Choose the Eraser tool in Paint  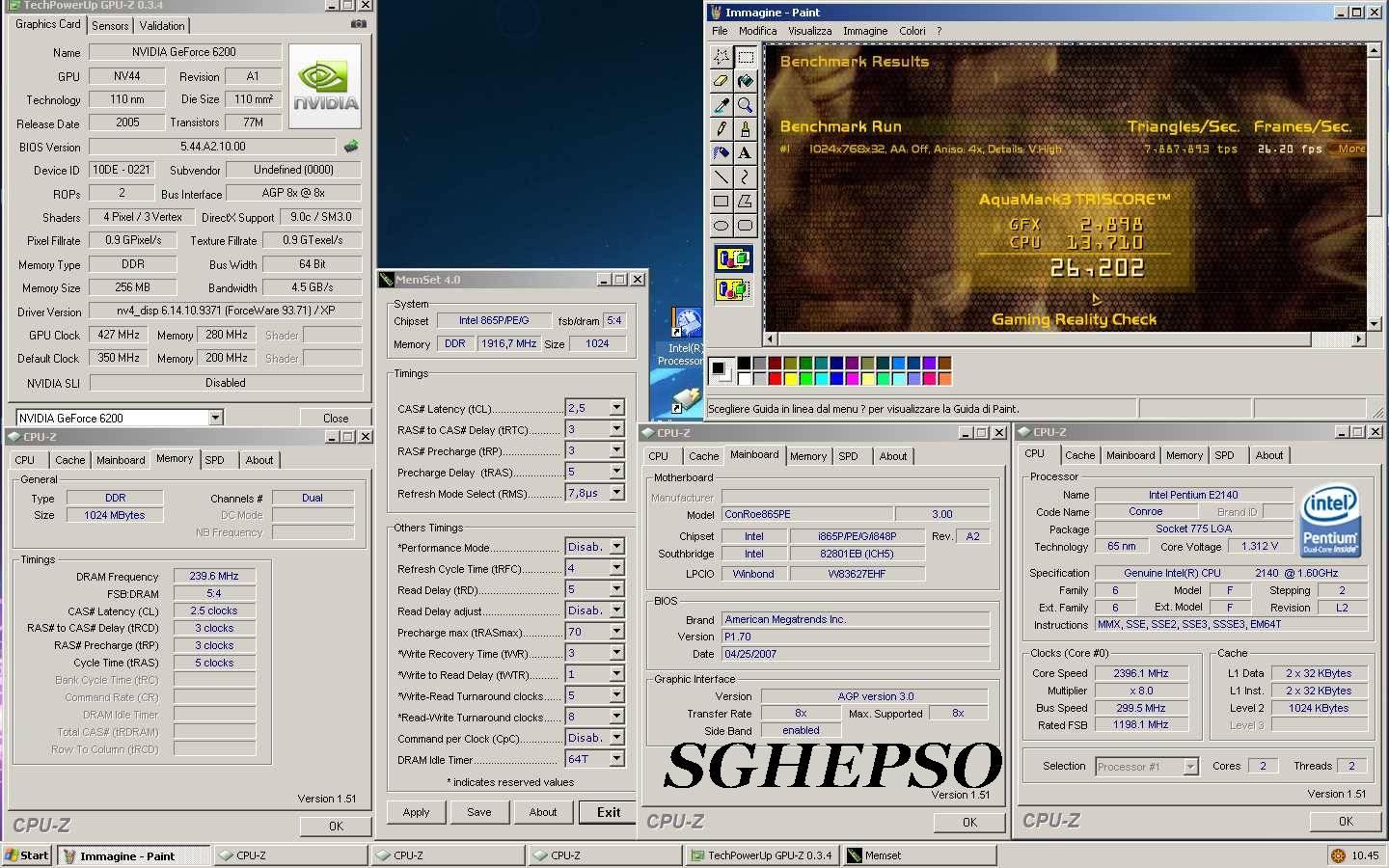[x=721, y=81]
